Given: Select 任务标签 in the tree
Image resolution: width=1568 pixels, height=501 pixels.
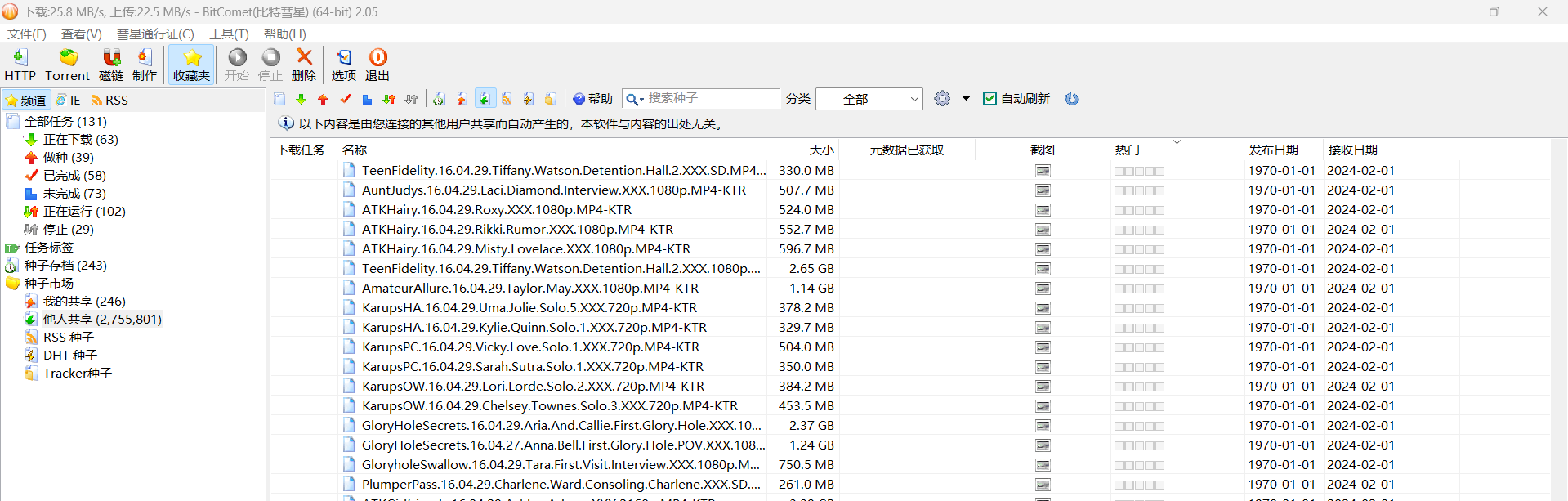Looking at the screenshot, I should [49, 247].
